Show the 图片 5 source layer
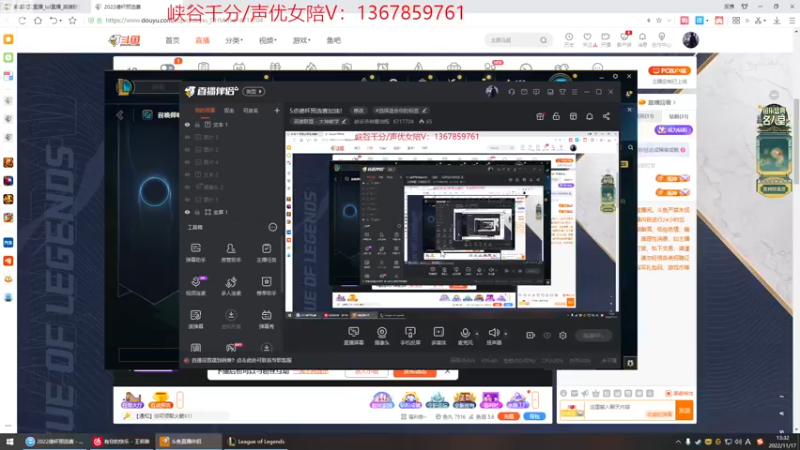Viewport: 800px width, 450px height. 187,199
